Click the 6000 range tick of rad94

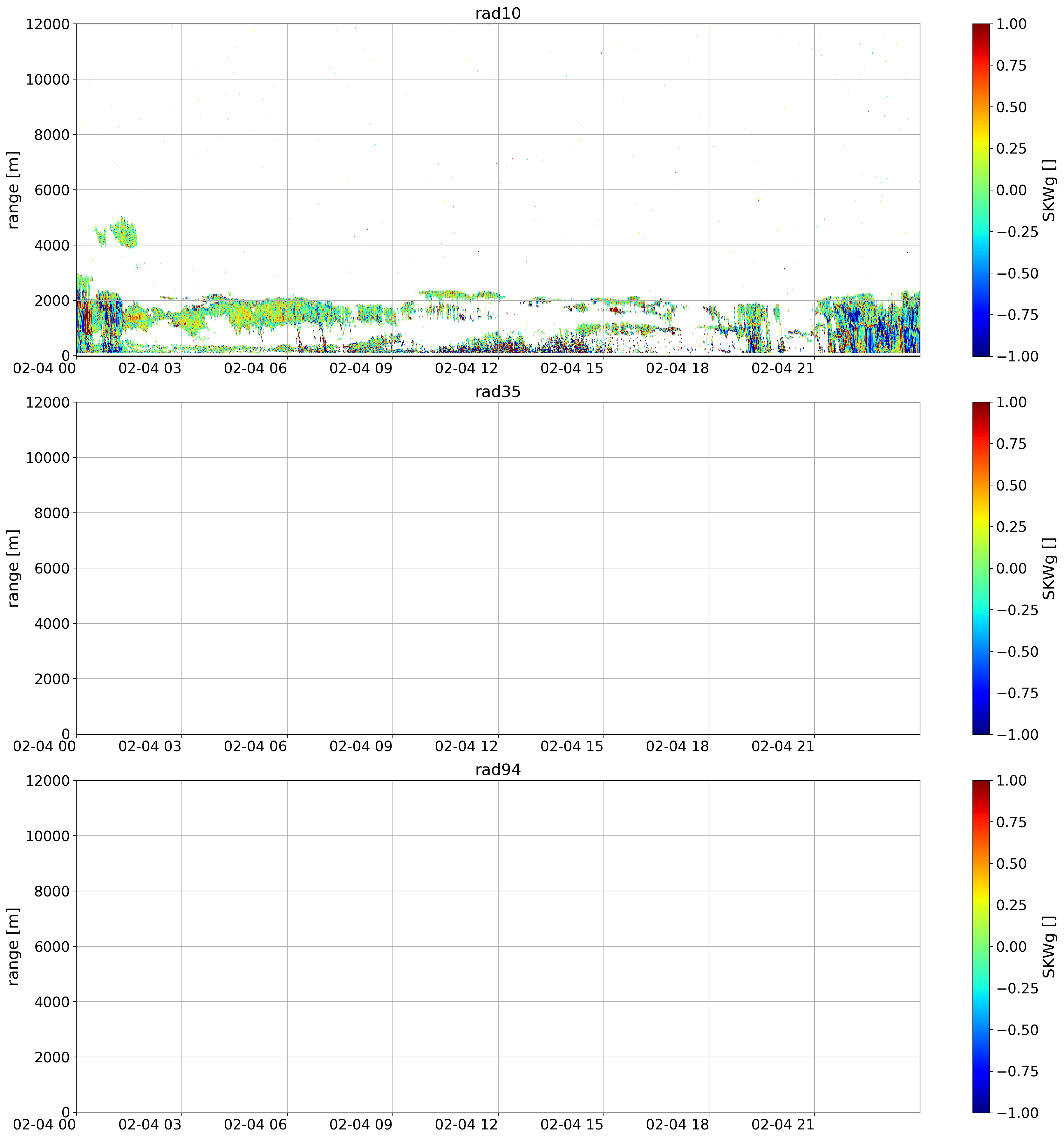[x=52, y=946]
